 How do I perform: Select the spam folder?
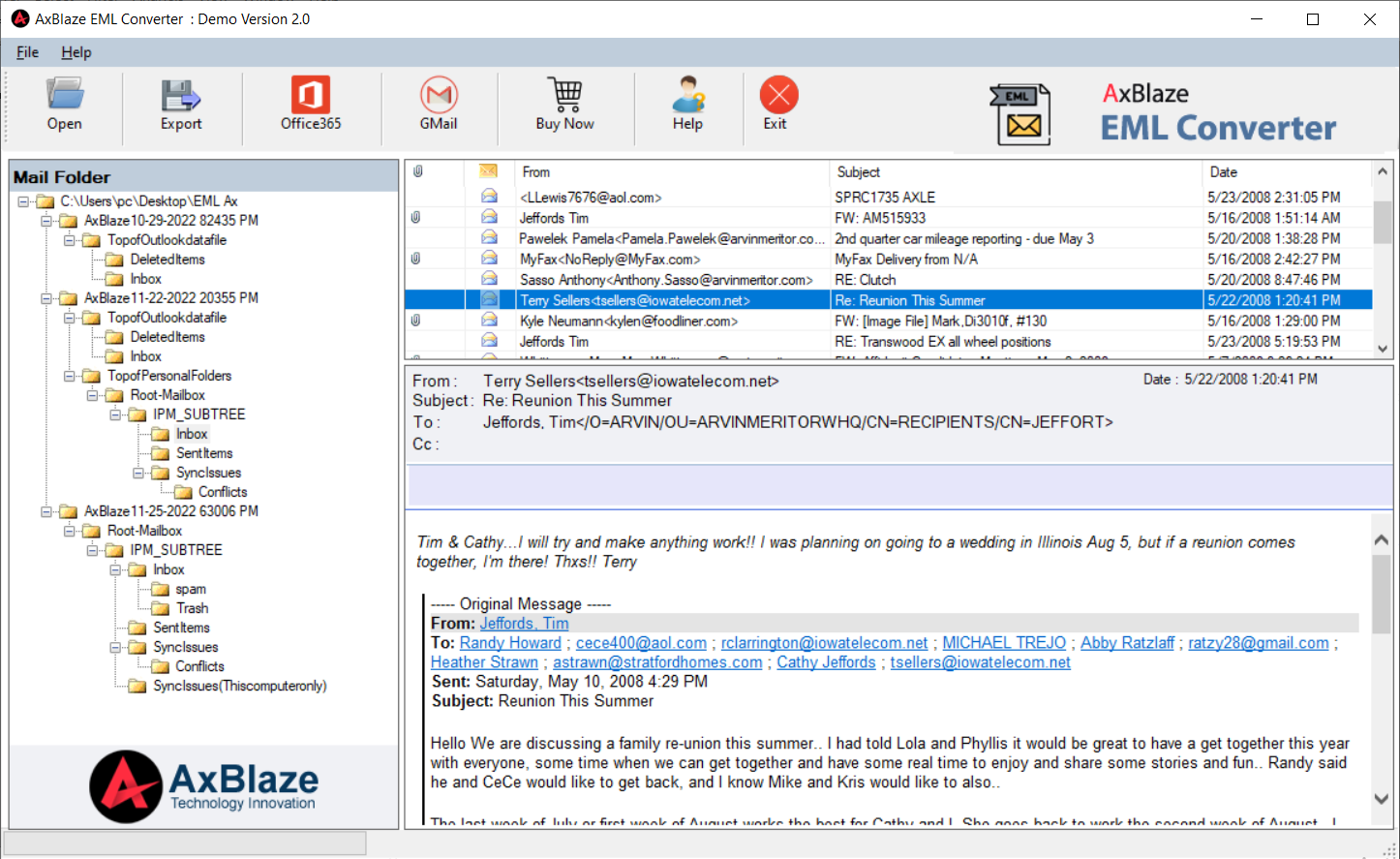coord(191,589)
